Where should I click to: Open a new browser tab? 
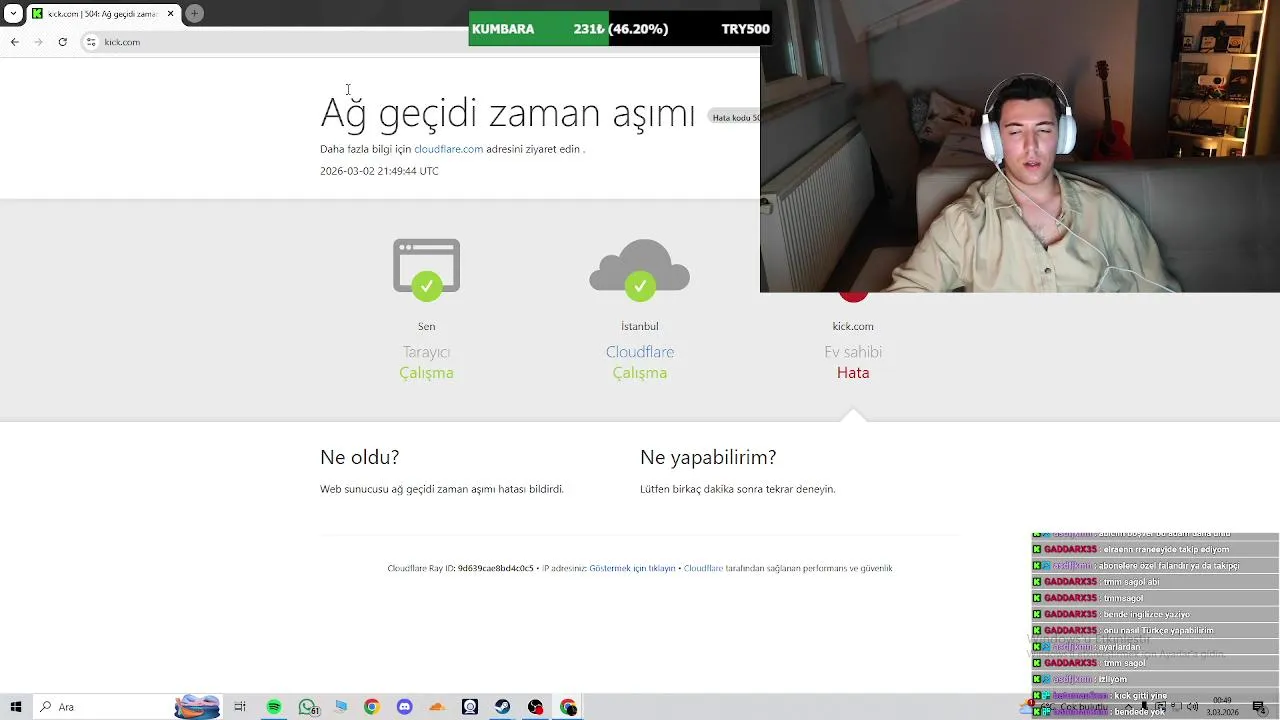[195, 13]
